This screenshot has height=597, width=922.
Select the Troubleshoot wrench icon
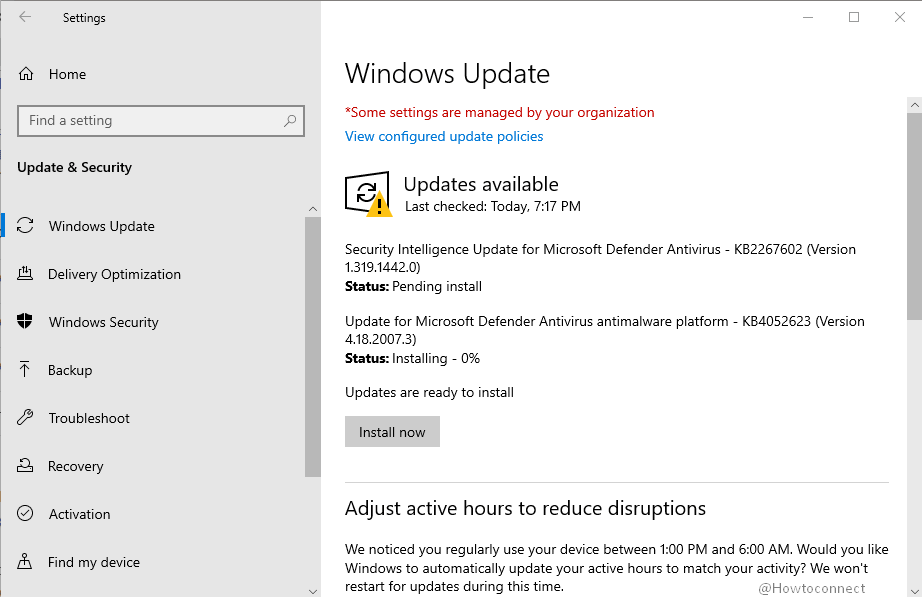click(x=27, y=418)
